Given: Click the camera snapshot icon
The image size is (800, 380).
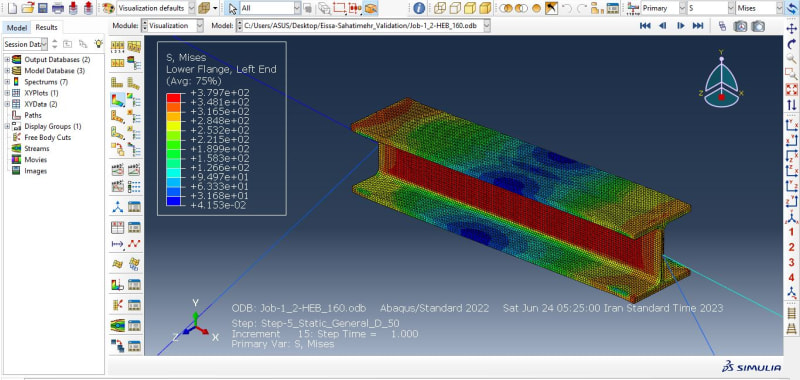Looking at the screenshot, I should (x=759, y=26).
